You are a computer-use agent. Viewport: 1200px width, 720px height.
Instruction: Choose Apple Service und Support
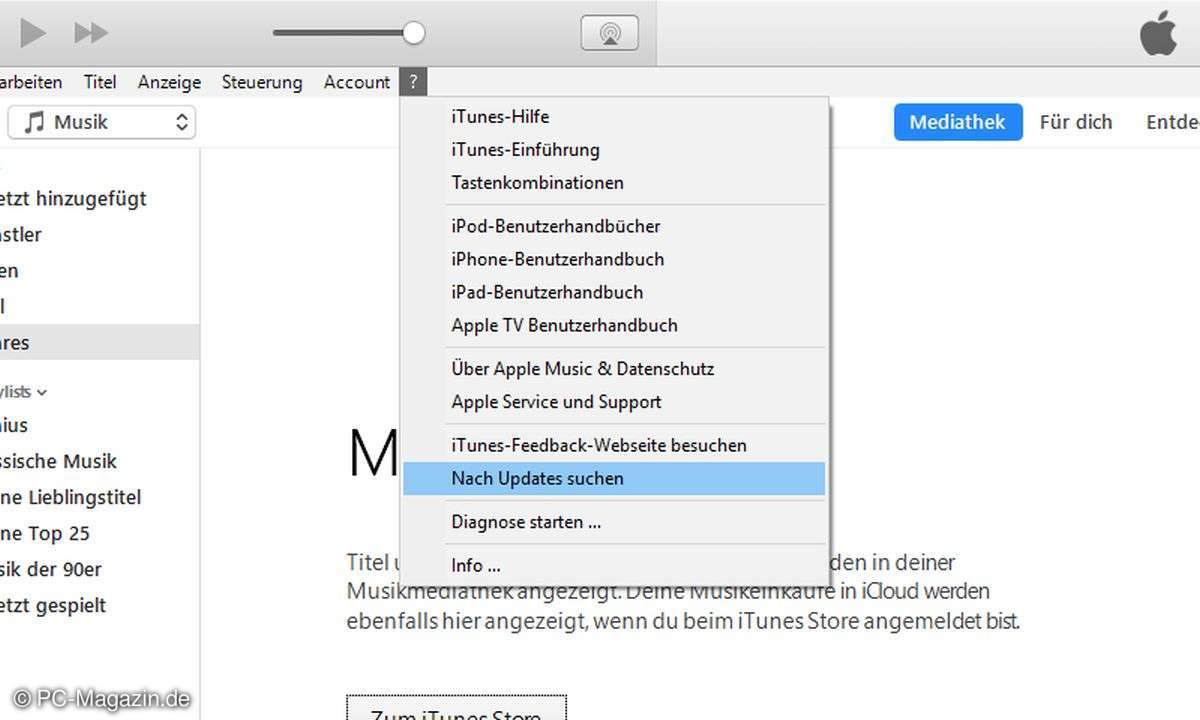(x=614, y=402)
